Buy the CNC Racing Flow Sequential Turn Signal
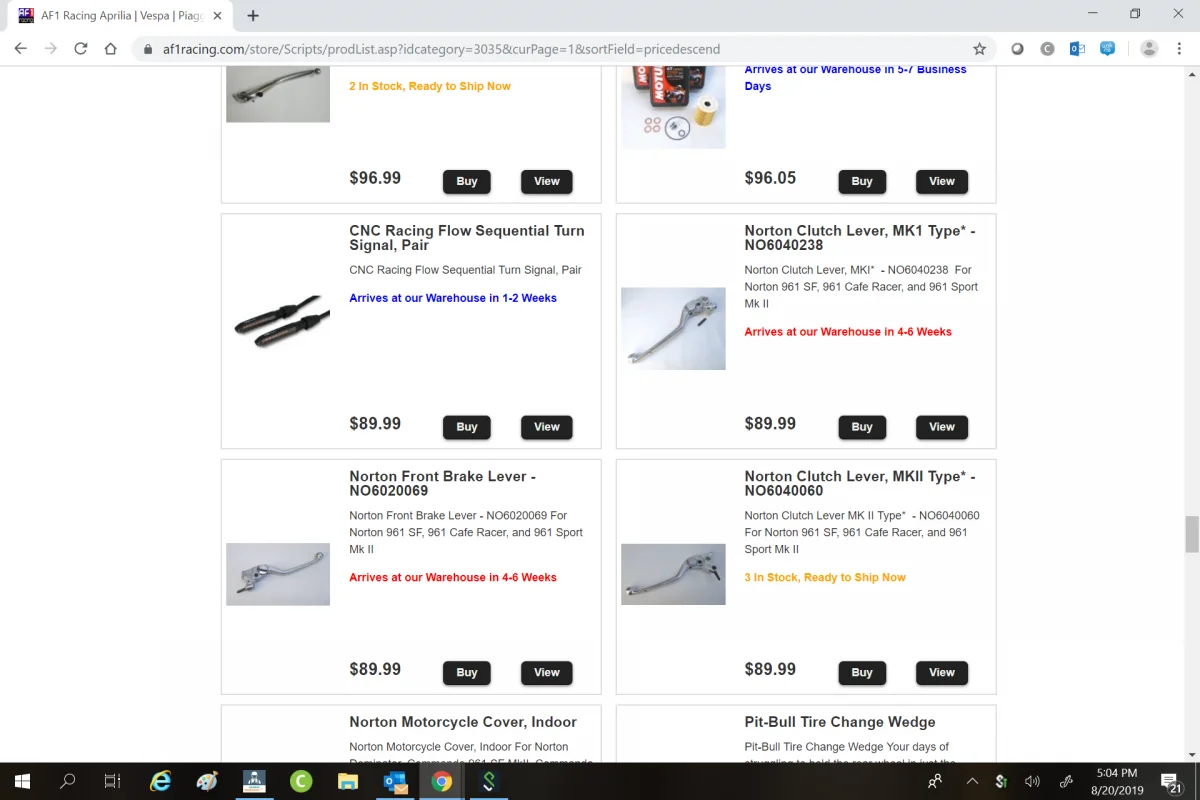The height and width of the screenshot is (800, 1200). point(467,427)
